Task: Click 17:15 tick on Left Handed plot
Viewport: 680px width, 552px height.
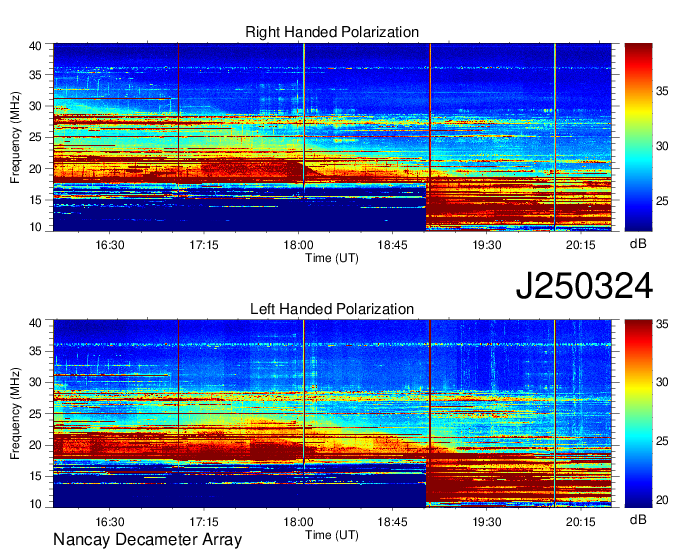Action: (x=204, y=522)
